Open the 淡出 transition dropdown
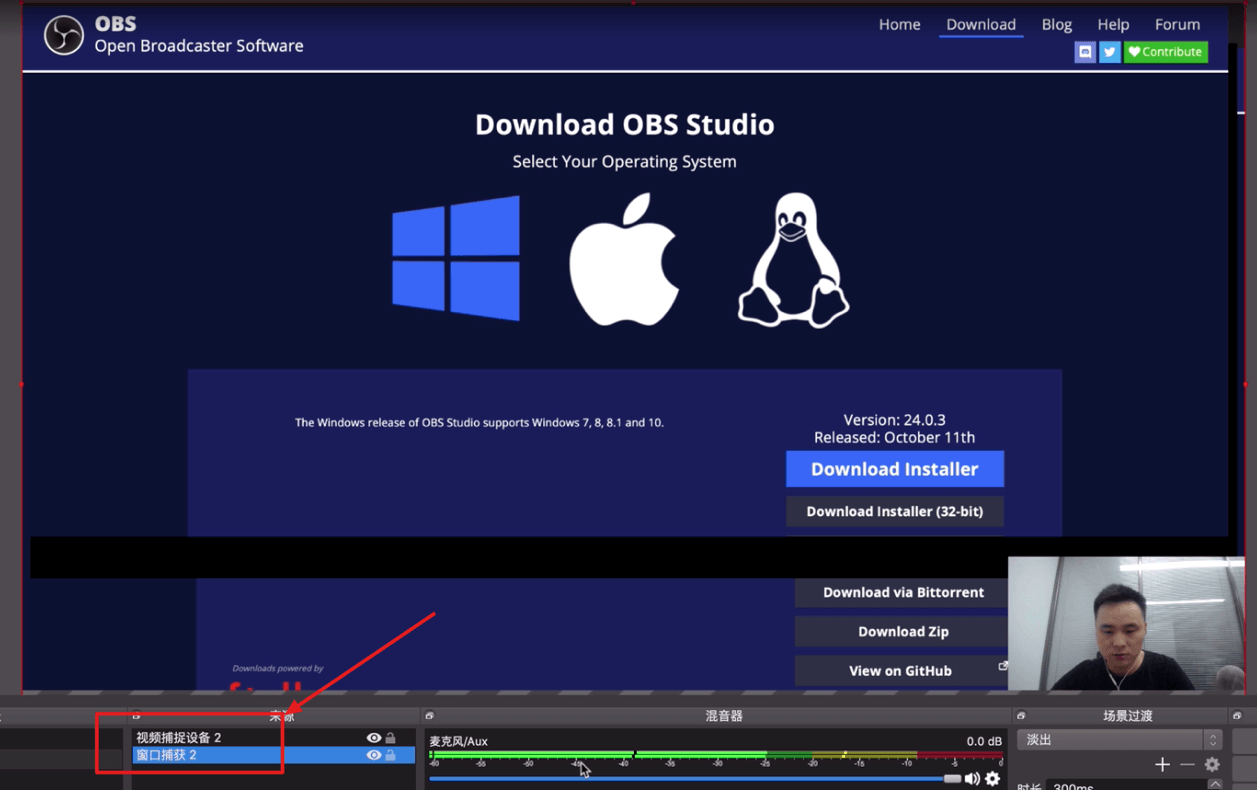This screenshot has width=1257, height=790. tap(1119, 740)
